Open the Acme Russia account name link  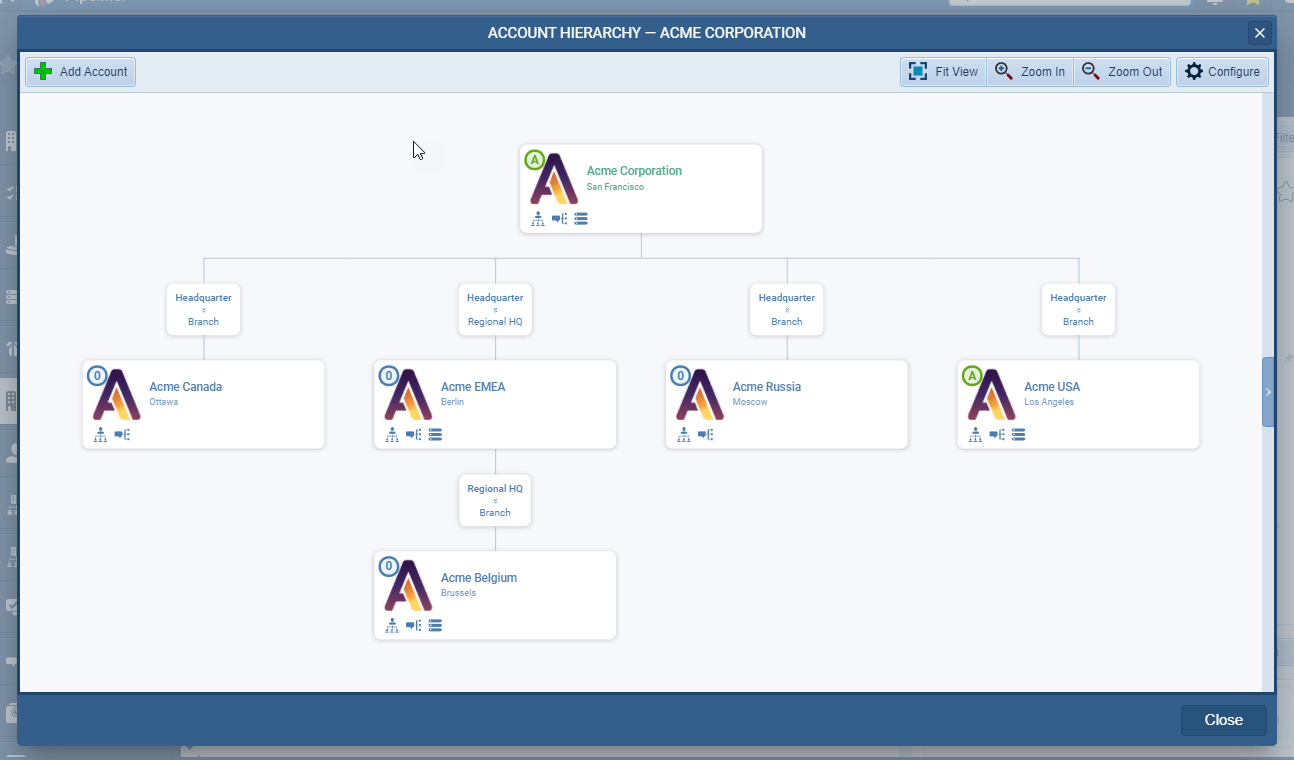coord(766,387)
